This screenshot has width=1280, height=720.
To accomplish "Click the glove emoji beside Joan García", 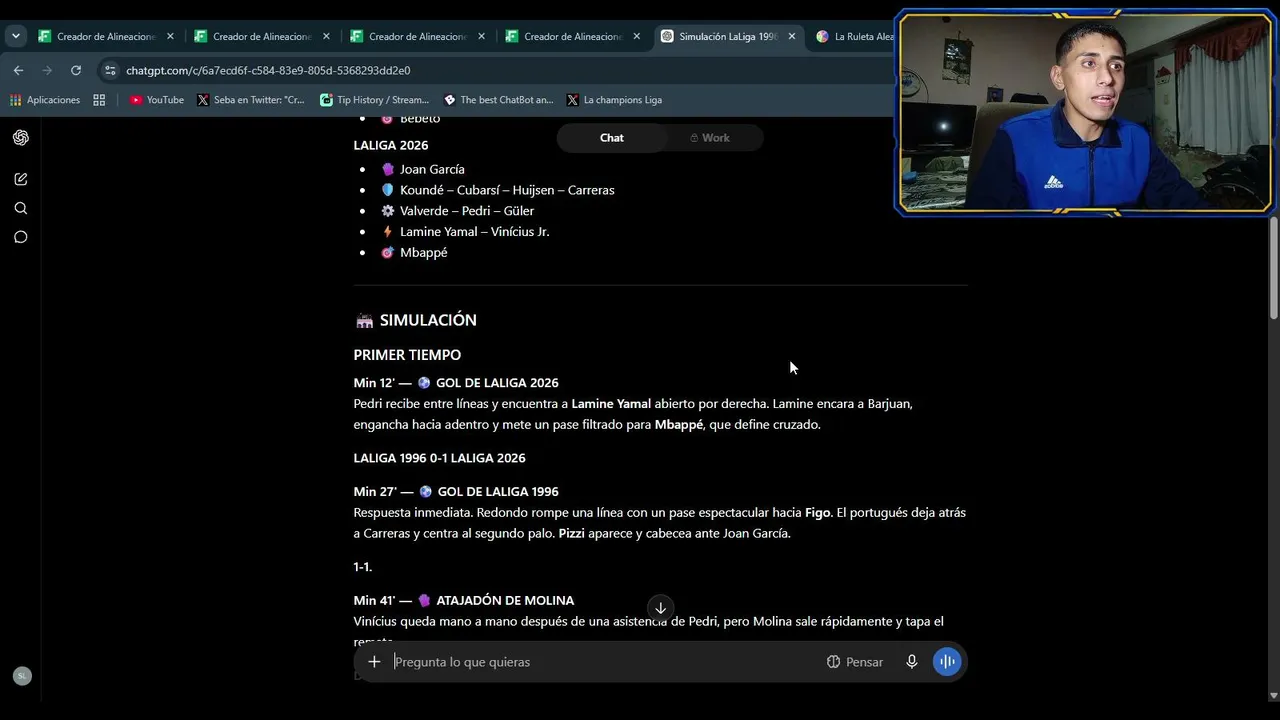I will point(388,170).
